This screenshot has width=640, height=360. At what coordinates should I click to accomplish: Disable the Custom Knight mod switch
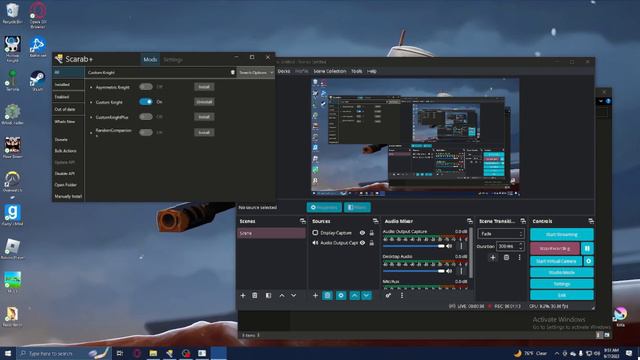tap(146, 102)
